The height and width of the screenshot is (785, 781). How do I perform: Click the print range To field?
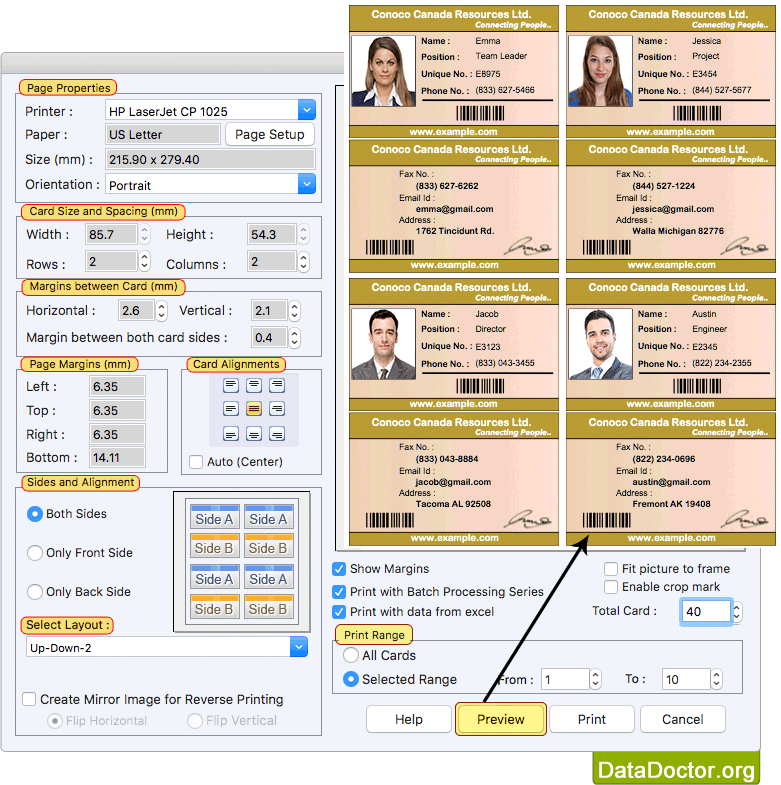pos(686,679)
